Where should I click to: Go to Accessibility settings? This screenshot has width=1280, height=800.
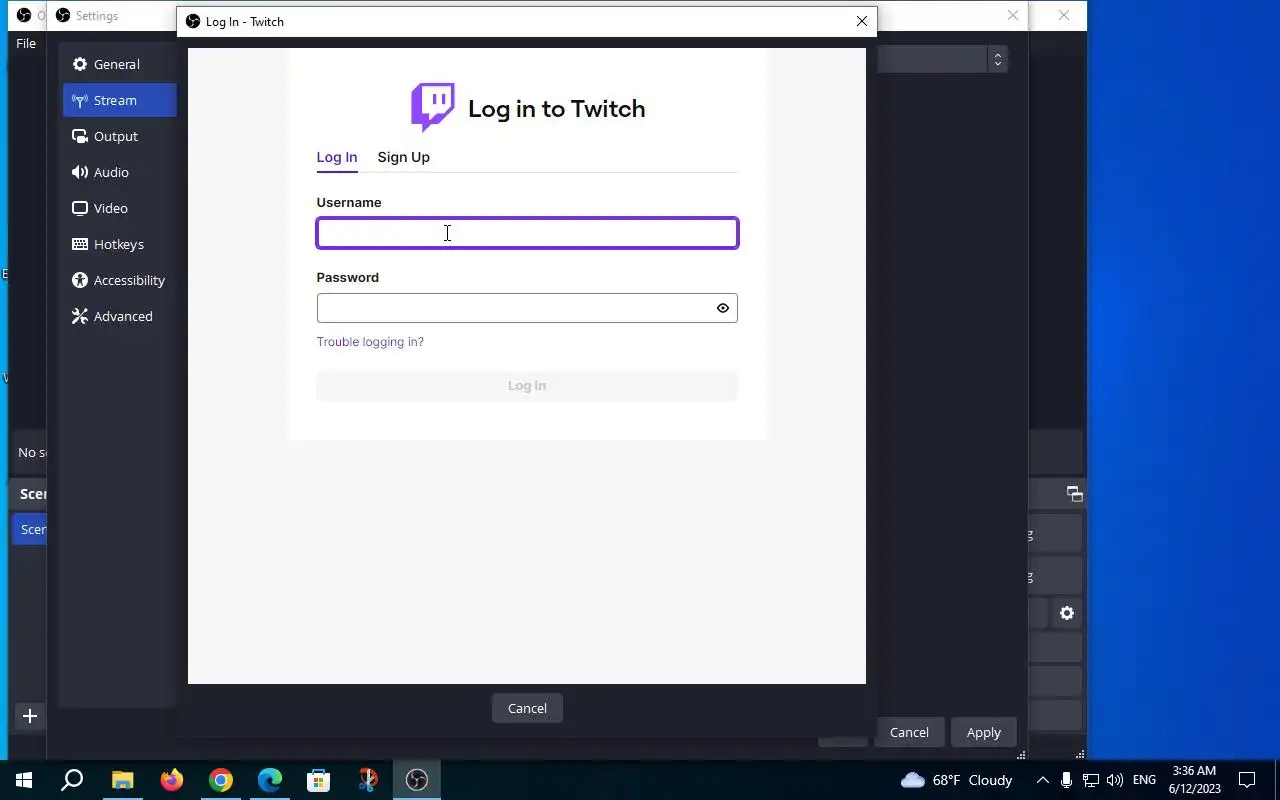(x=119, y=280)
